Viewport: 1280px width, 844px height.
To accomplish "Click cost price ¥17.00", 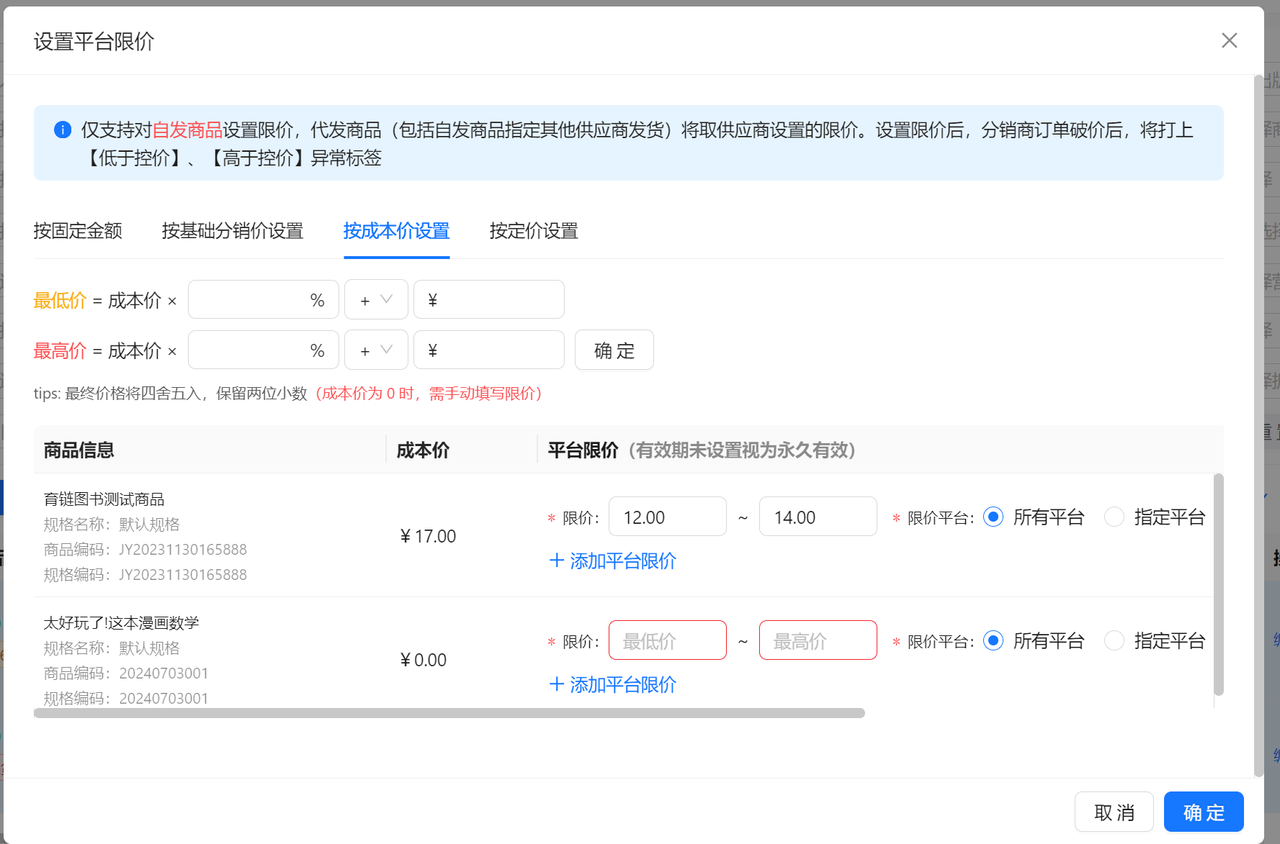I will [x=427, y=536].
